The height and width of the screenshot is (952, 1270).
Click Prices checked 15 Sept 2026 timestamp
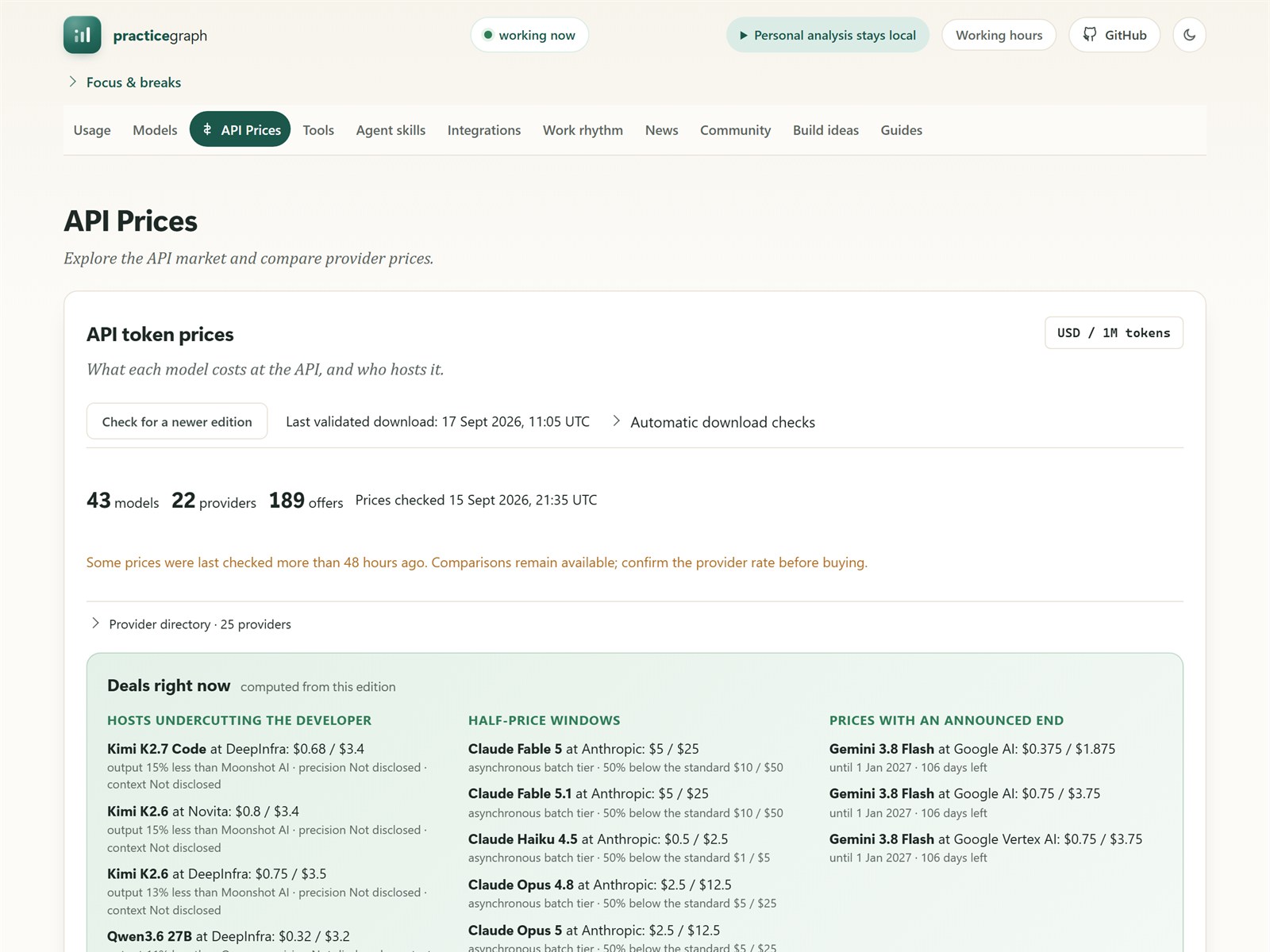pos(476,500)
